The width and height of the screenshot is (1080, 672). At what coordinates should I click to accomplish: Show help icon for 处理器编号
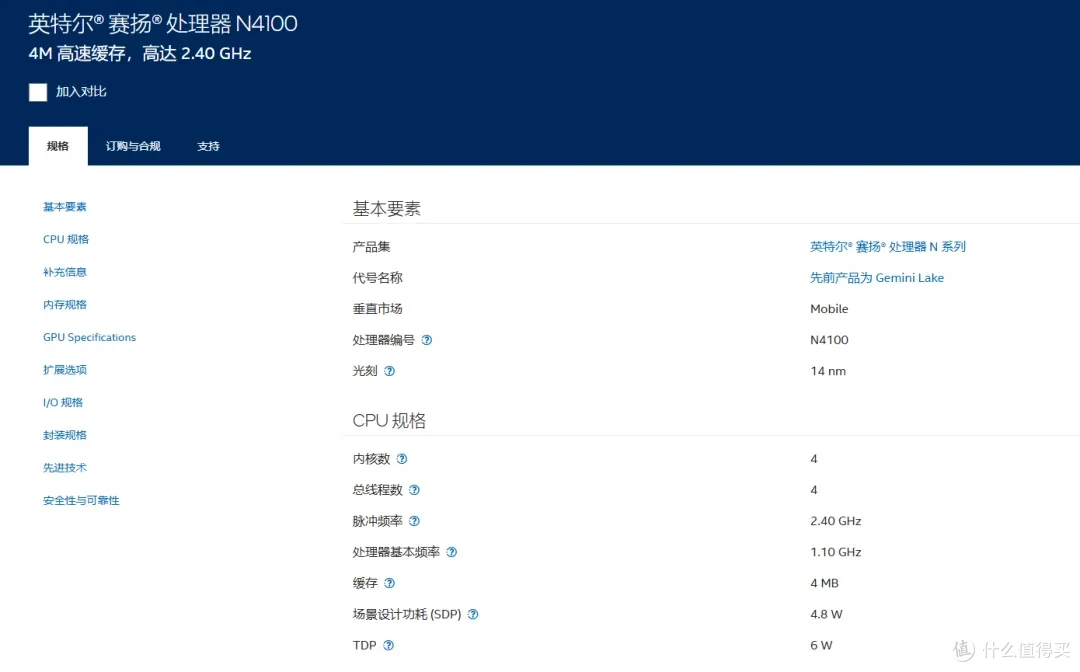(426, 340)
